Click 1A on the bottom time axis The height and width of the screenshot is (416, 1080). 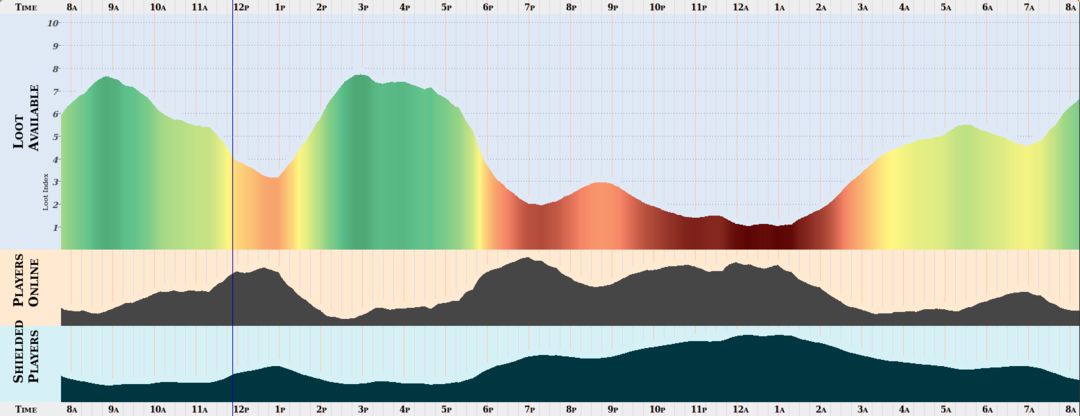[x=779, y=409]
